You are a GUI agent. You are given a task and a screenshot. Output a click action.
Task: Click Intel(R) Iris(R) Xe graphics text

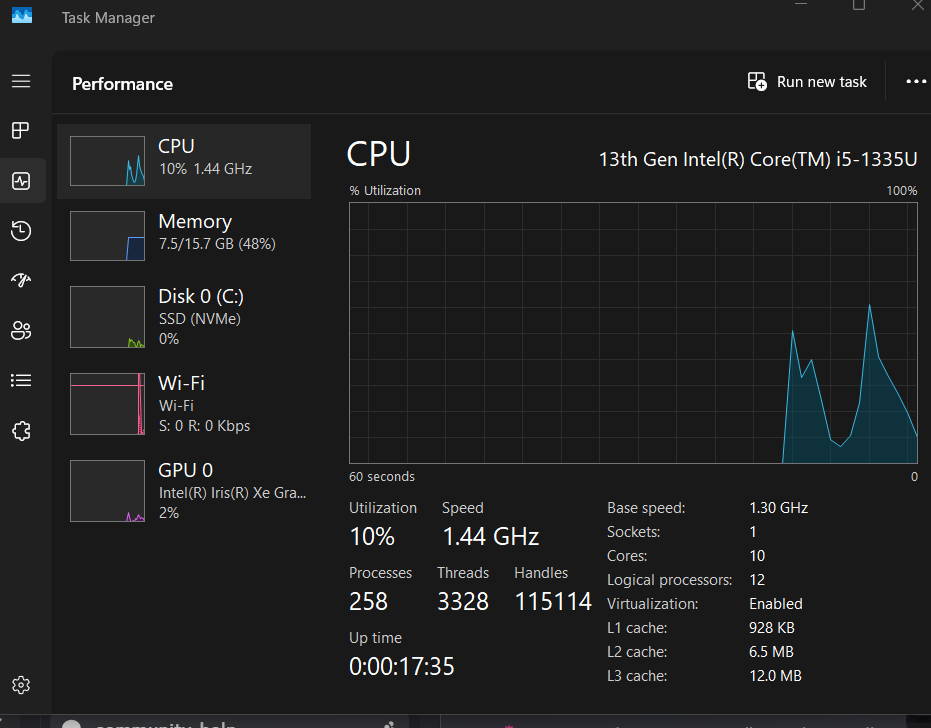click(232, 493)
